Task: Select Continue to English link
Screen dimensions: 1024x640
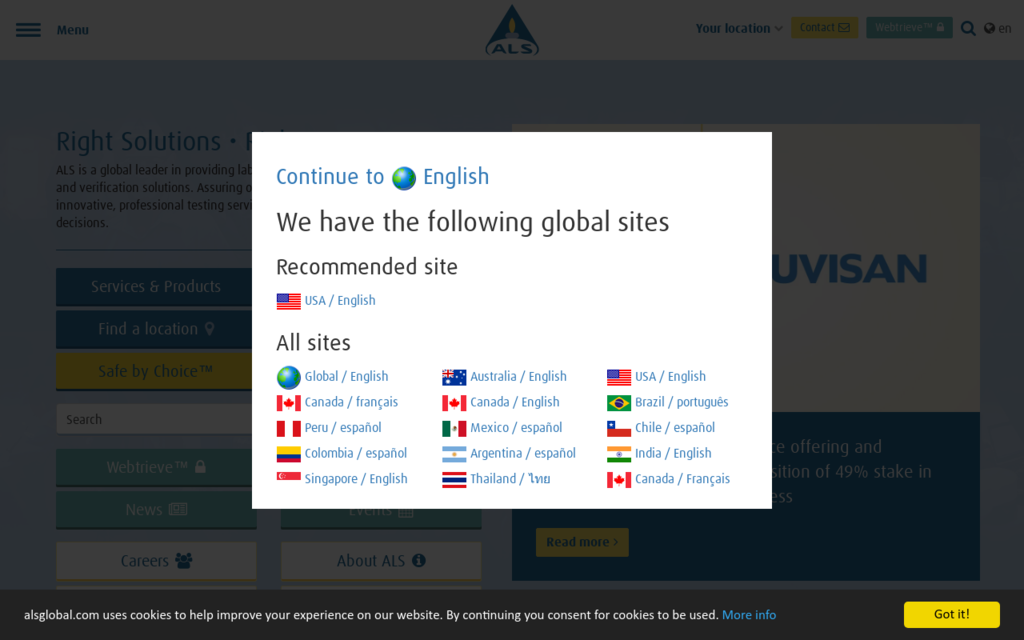Action: 382,177
